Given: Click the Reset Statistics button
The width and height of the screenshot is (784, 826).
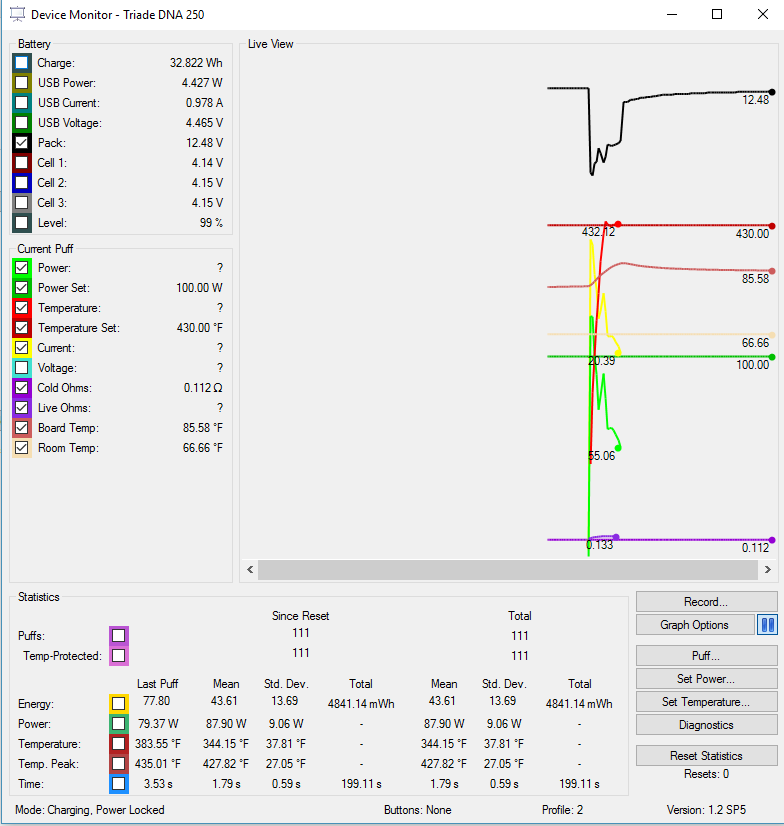Looking at the screenshot, I should pos(706,755).
